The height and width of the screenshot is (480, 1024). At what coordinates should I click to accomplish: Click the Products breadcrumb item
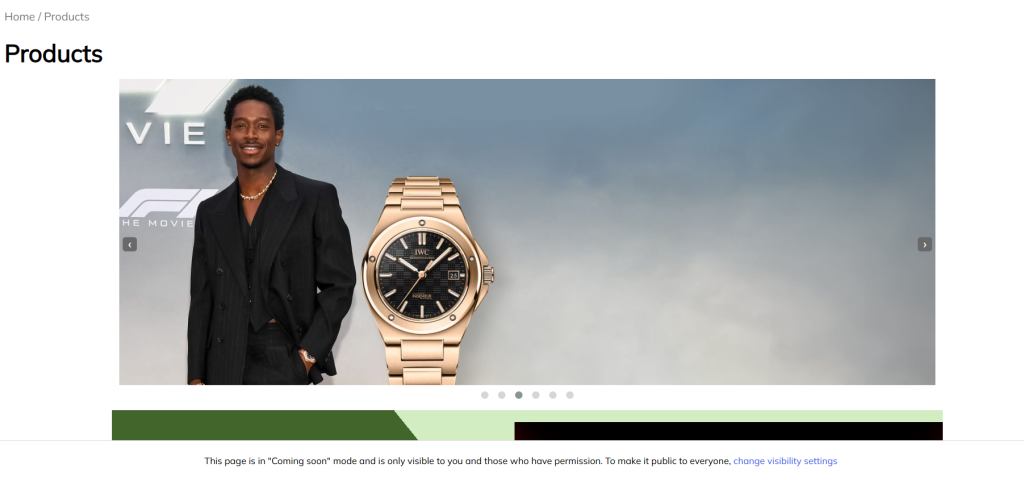(x=66, y=16)
